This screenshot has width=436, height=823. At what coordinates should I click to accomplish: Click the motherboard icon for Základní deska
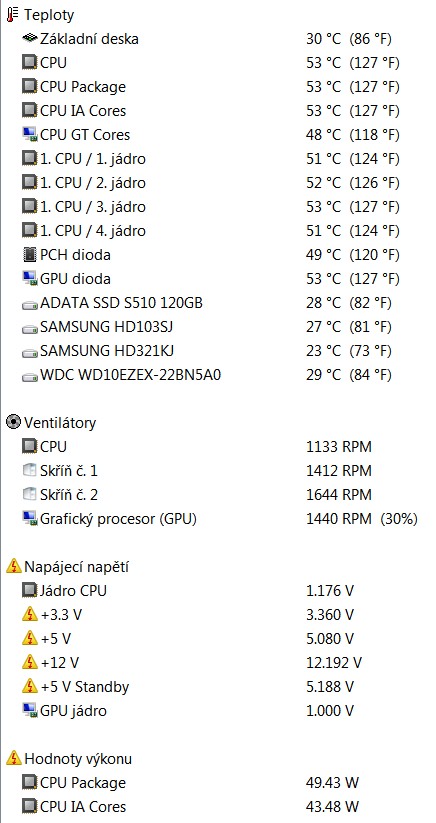30,38
